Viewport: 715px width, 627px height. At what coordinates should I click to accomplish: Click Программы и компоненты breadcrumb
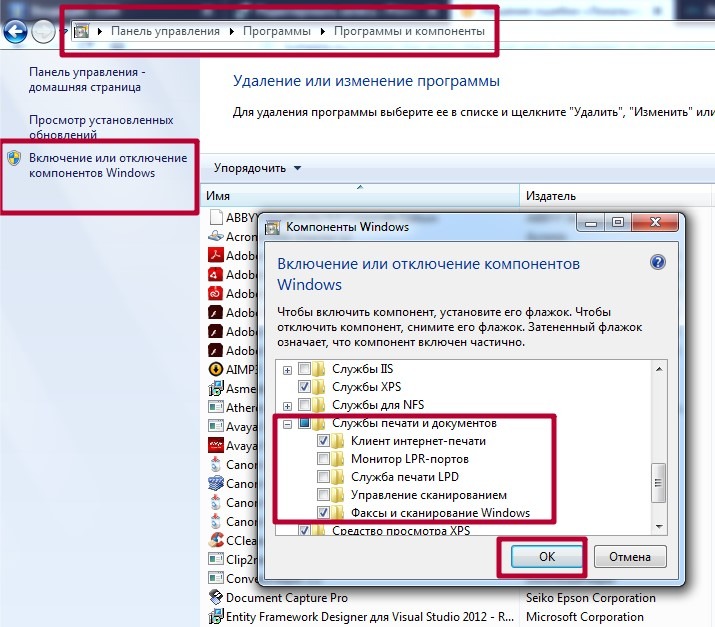click(x=409, y=31)
